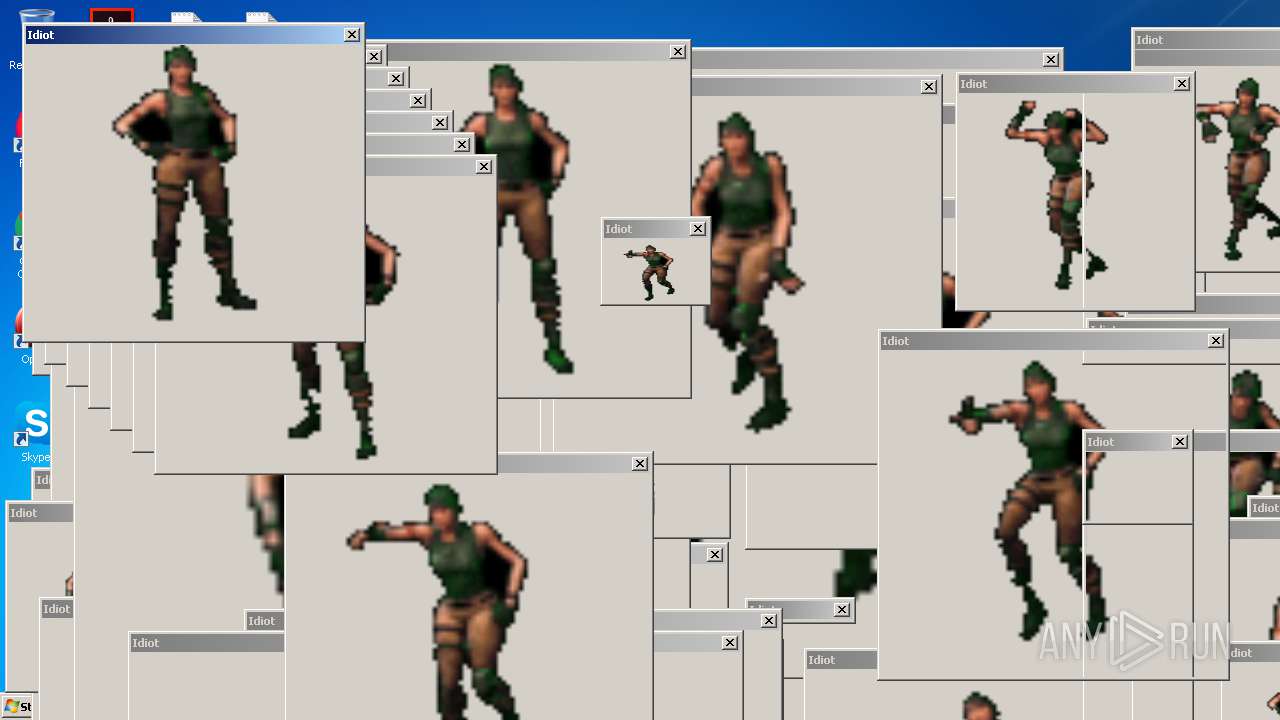Close the window showing the soldier pointing left

point(640,464)
